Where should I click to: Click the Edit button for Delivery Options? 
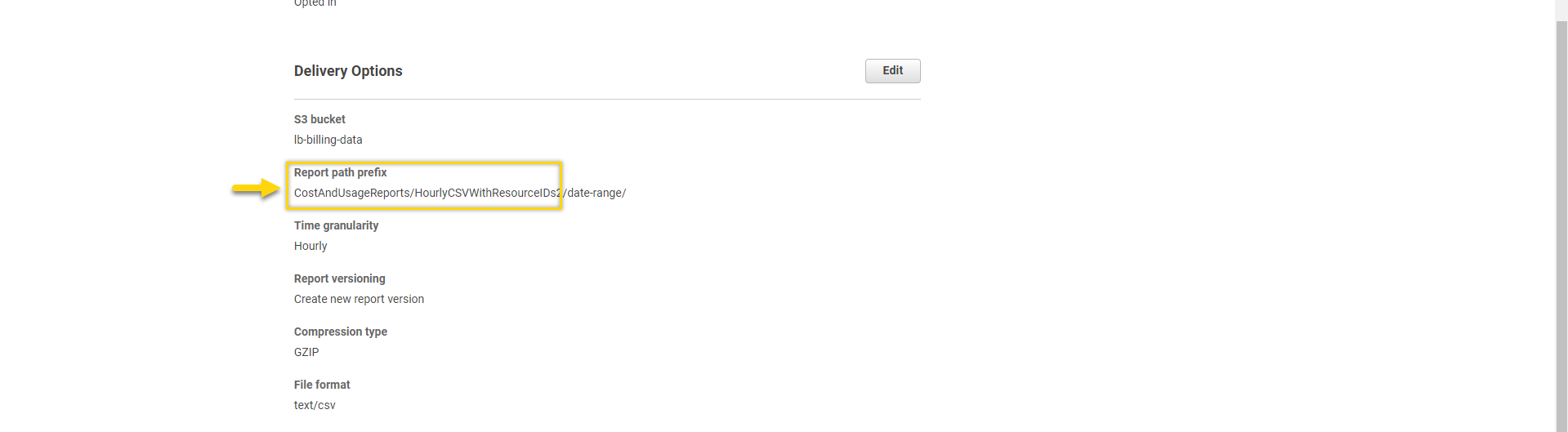(892, 71)
